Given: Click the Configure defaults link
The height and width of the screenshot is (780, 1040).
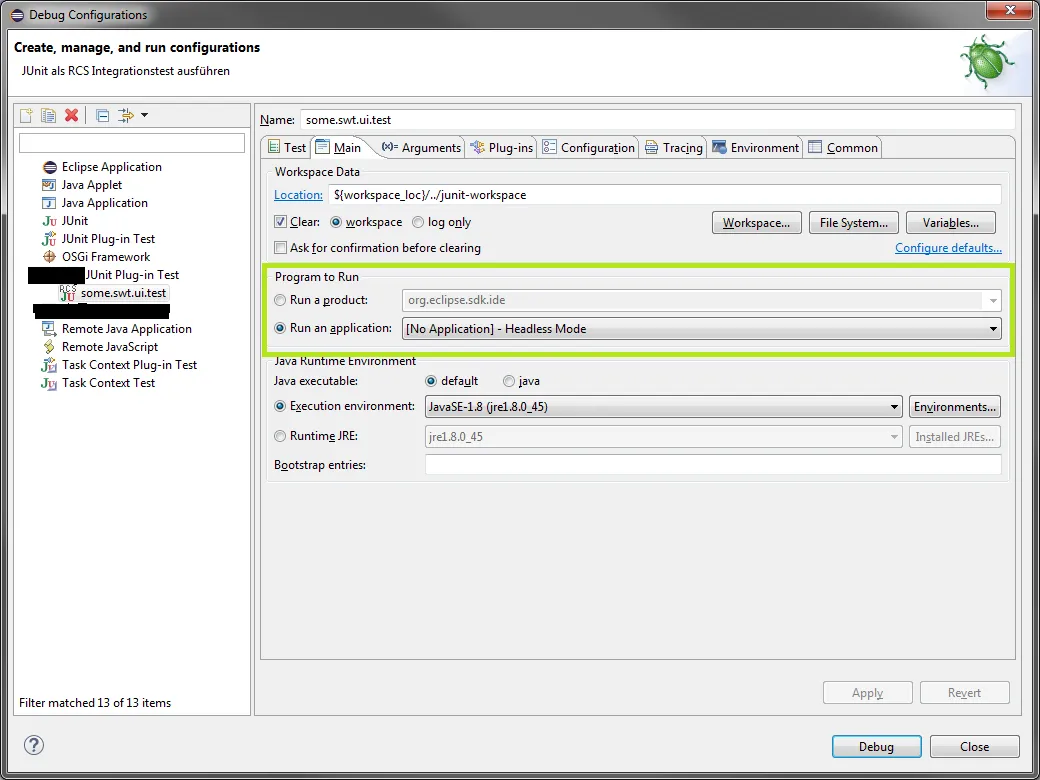Looking at the screenshot, I should point(948,248).
